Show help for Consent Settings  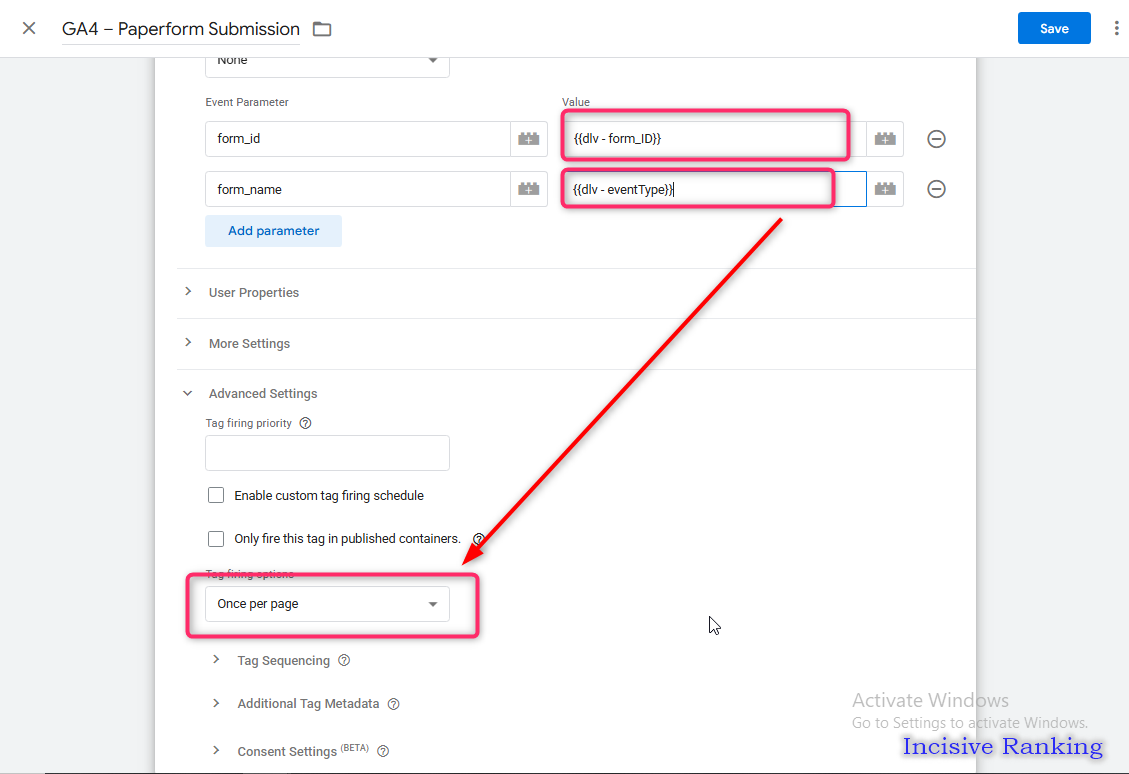(x=383, y=751)
